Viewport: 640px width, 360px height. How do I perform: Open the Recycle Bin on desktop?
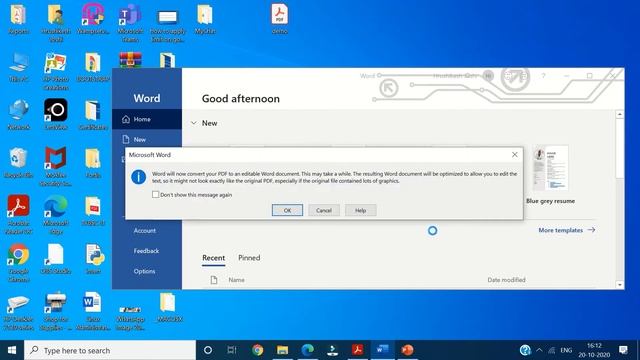pyautogui.click(x=18, y=163)
